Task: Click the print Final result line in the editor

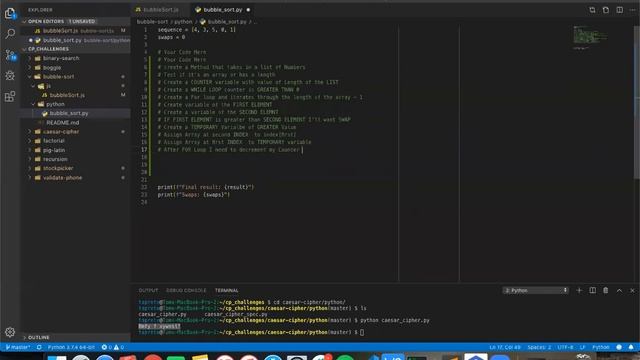Action: [x=206, y=187]
